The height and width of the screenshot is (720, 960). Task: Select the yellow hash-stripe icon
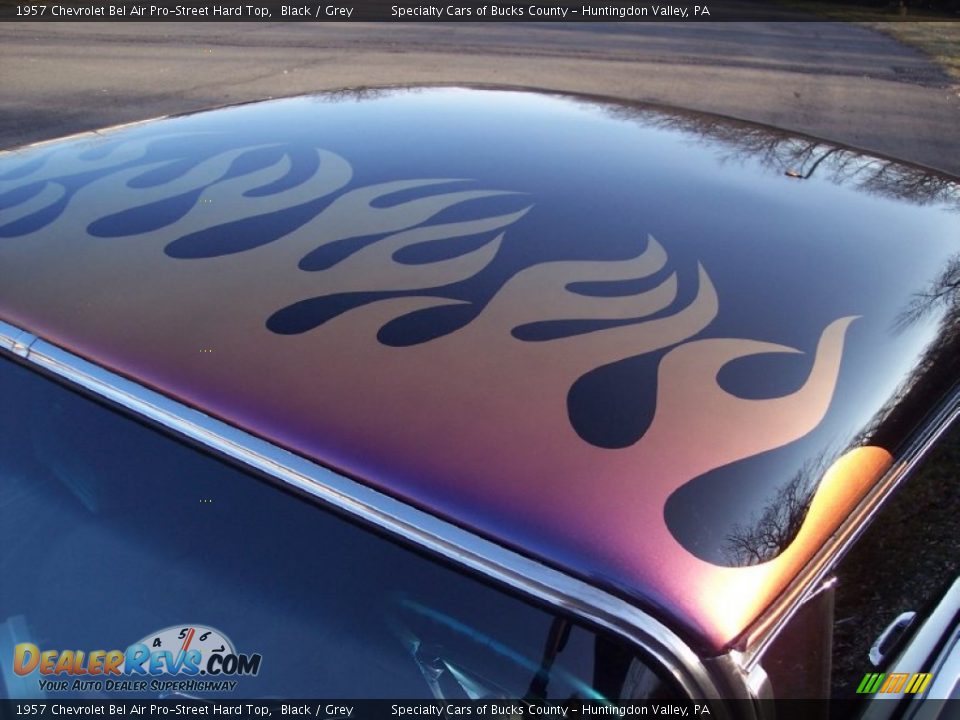click(x=918, y=683)
